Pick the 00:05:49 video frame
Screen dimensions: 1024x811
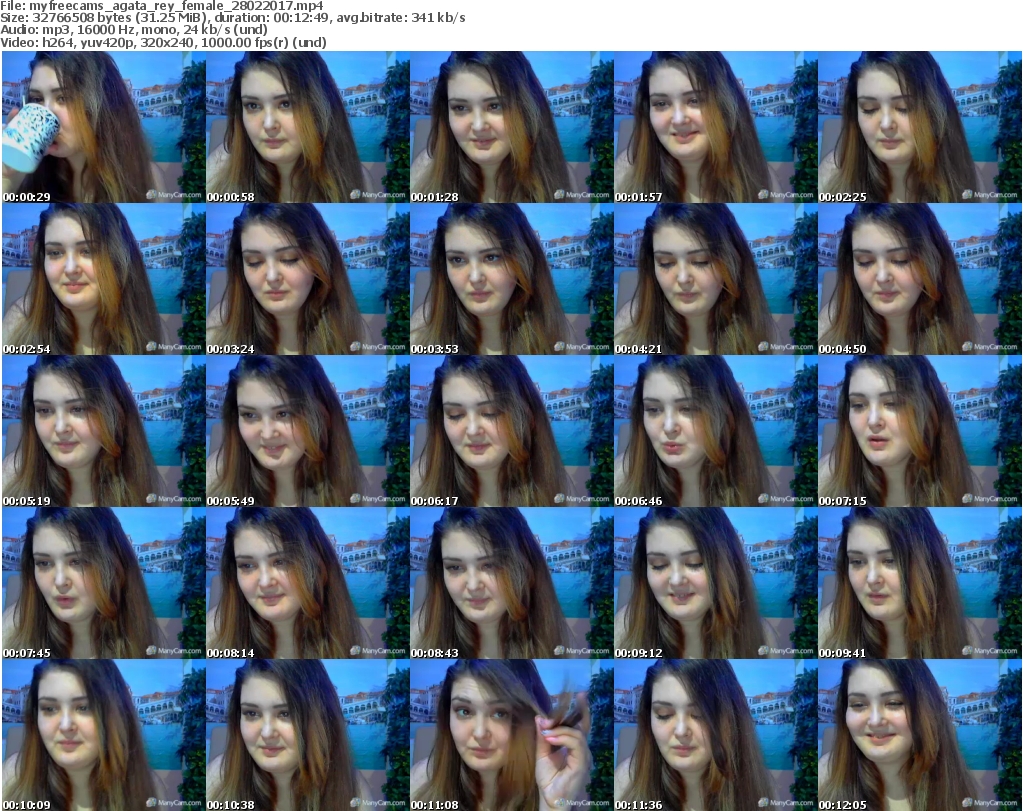click(308, 432)
